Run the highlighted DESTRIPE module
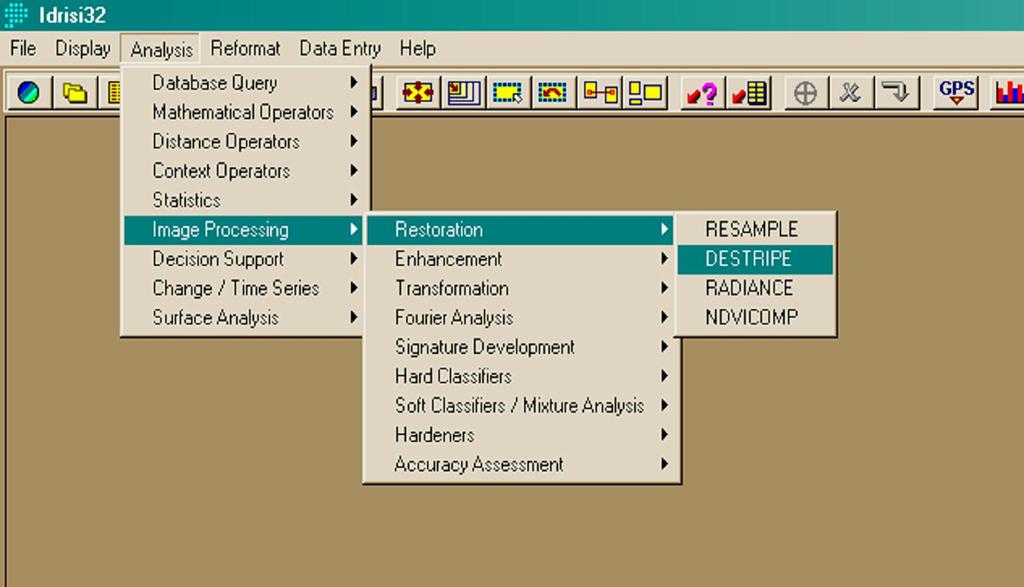This screenshot has height=587, width=1024. coord(755,259)
